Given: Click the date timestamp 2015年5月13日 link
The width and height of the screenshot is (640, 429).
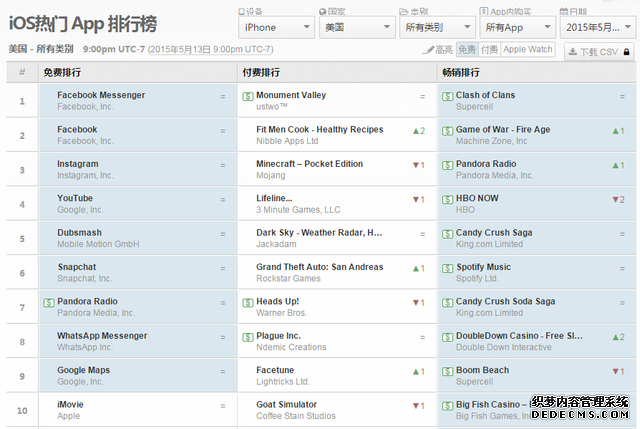Looking at the screenshot, I should pyautogui.click(x=210, y=49).
